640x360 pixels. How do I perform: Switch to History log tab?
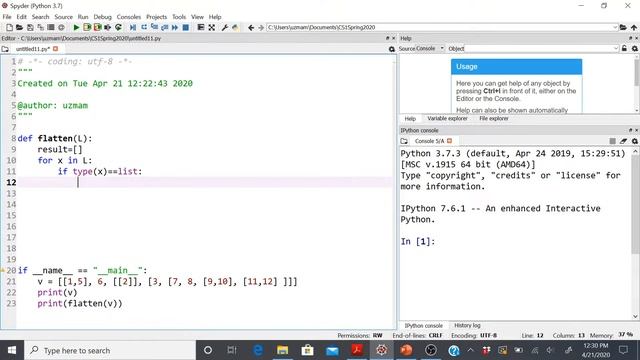coord(467,325)
